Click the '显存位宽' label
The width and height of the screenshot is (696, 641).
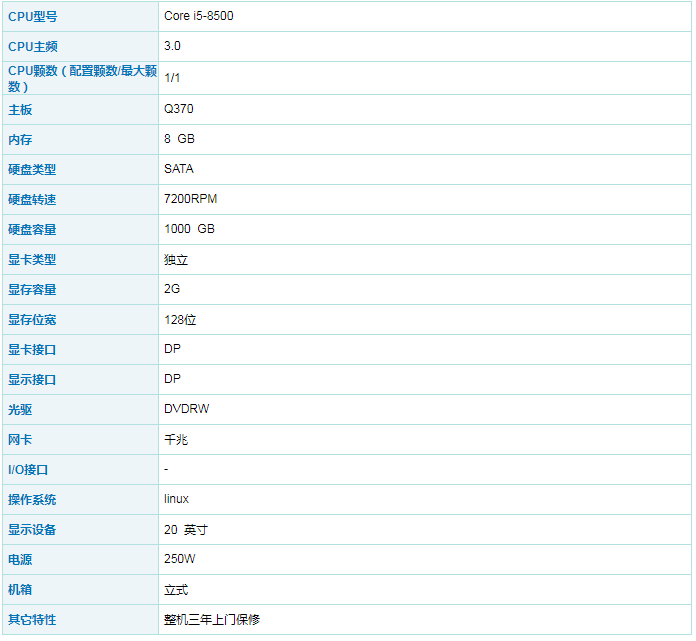32,320
